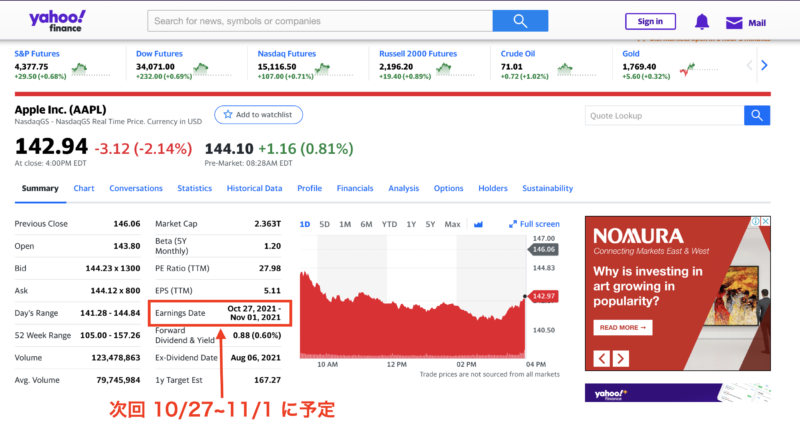Open the S&P Futures sparkline chart
Image resolution: width=800 pixels, height=421 pixels.
pyautogui.click(x=90, y=69)
